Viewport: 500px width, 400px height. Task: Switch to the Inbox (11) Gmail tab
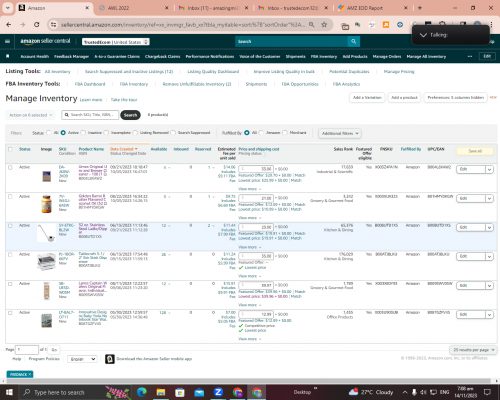pos(214,8)
